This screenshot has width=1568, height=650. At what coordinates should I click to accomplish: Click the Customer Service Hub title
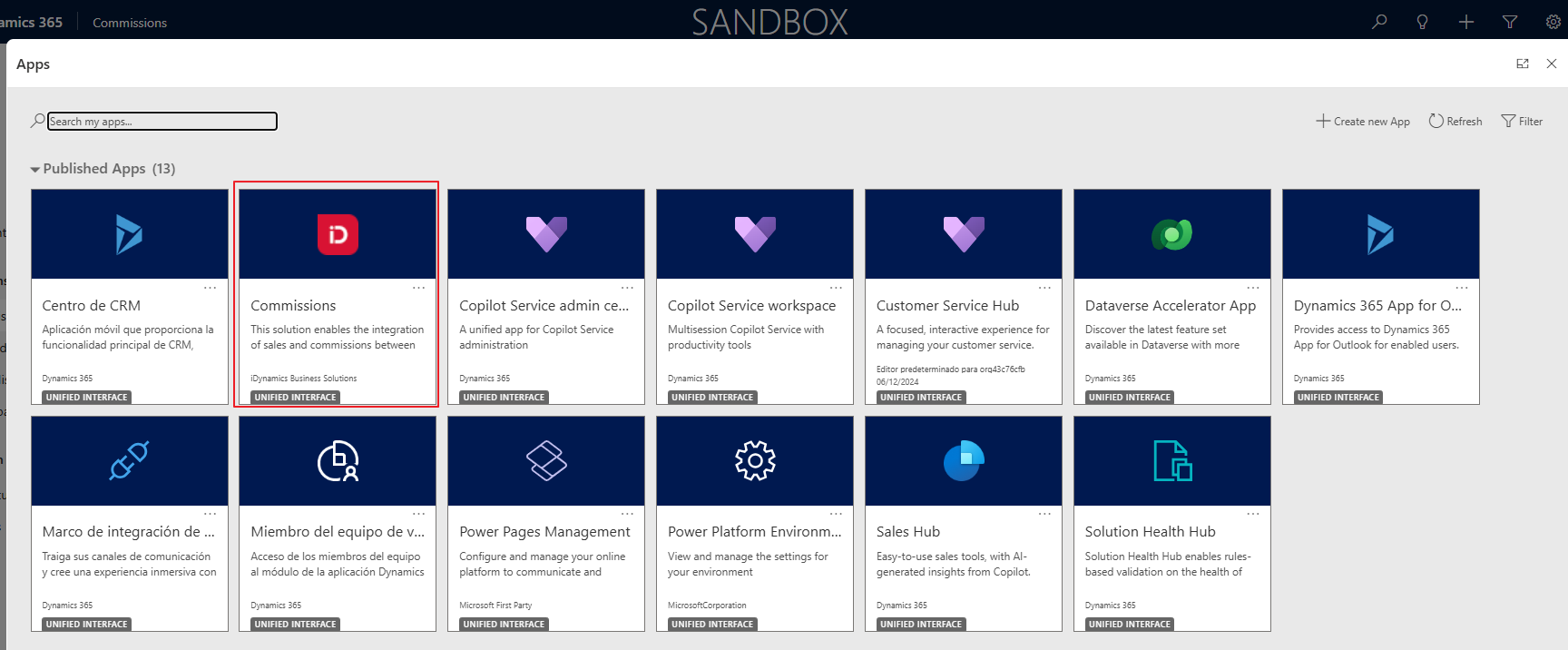tap(947, 306)
